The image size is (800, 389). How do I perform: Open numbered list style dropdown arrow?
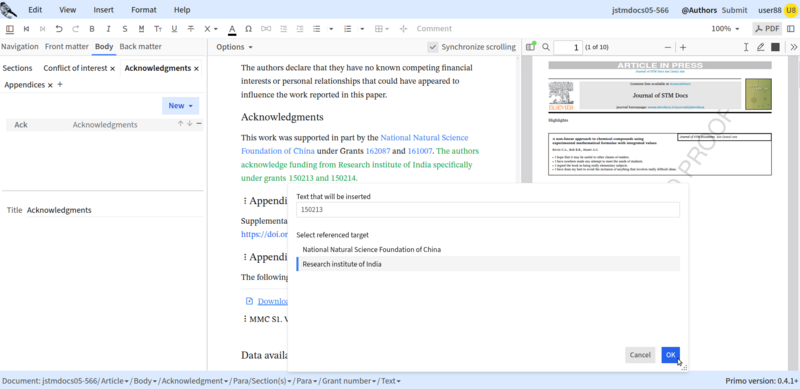(362, 29)
